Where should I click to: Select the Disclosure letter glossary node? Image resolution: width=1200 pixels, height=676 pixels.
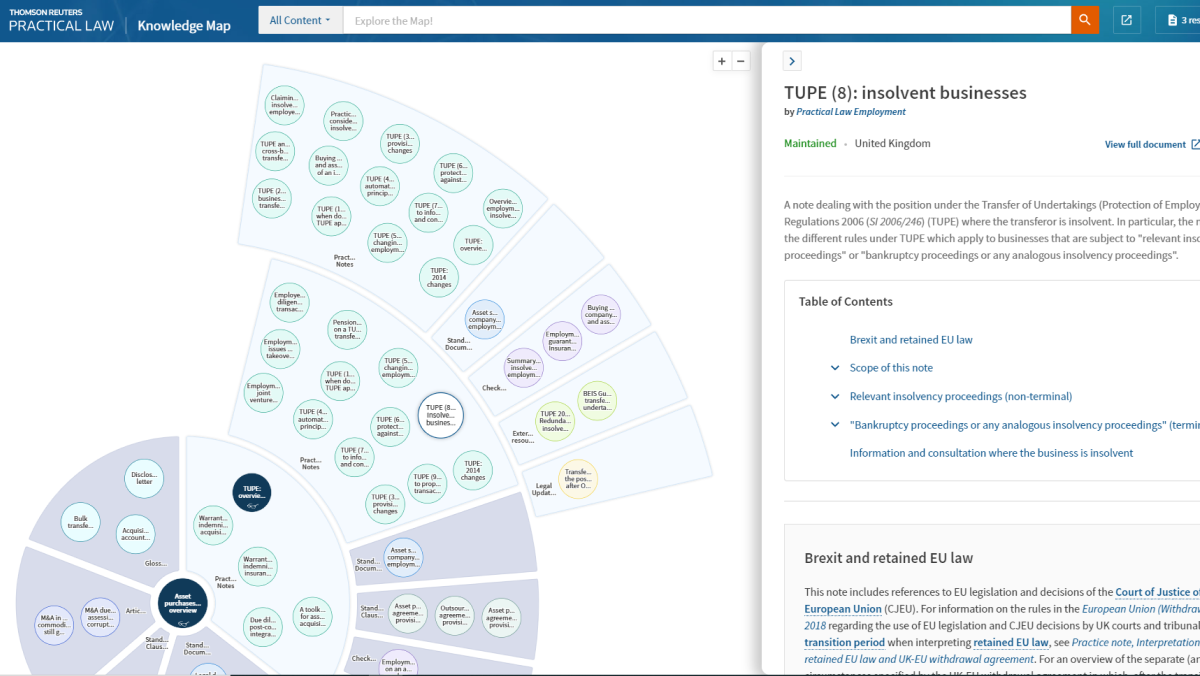click(143, 479)
